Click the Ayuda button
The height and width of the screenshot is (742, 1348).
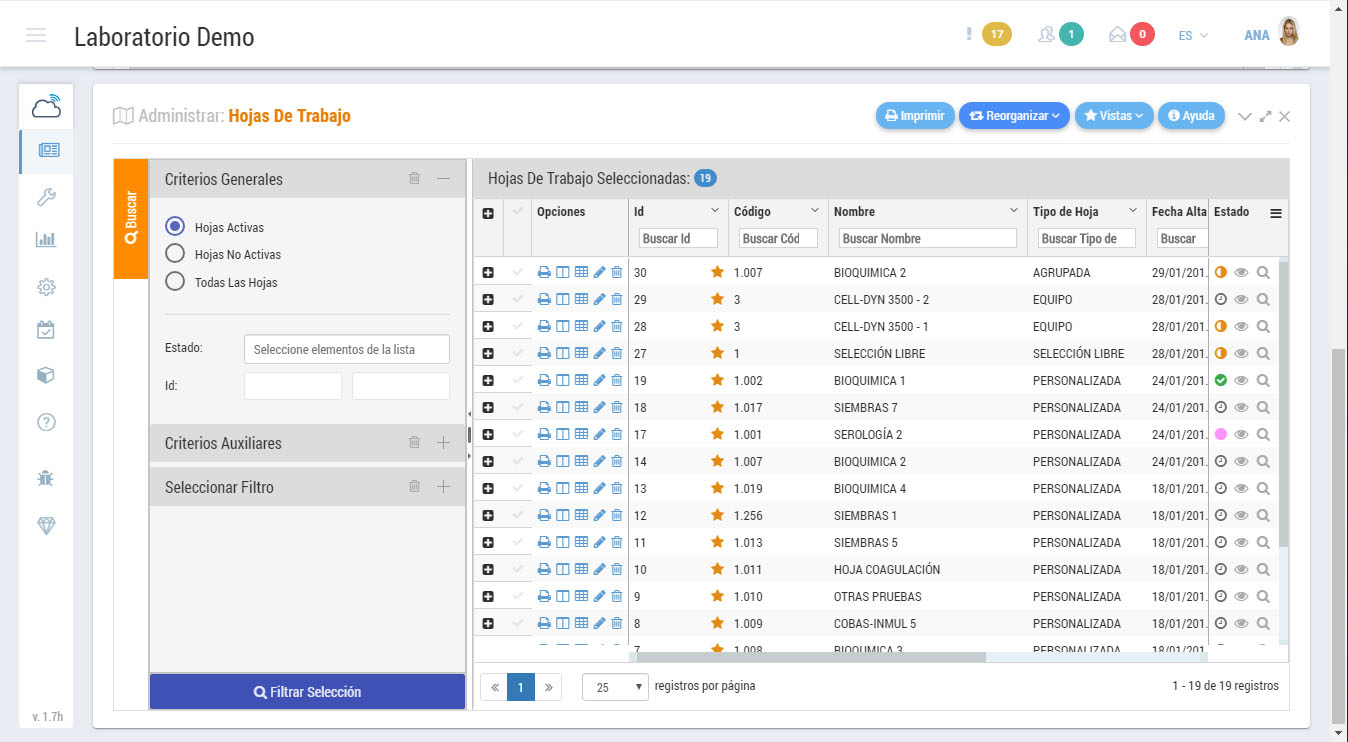[x=1191, y=116]
